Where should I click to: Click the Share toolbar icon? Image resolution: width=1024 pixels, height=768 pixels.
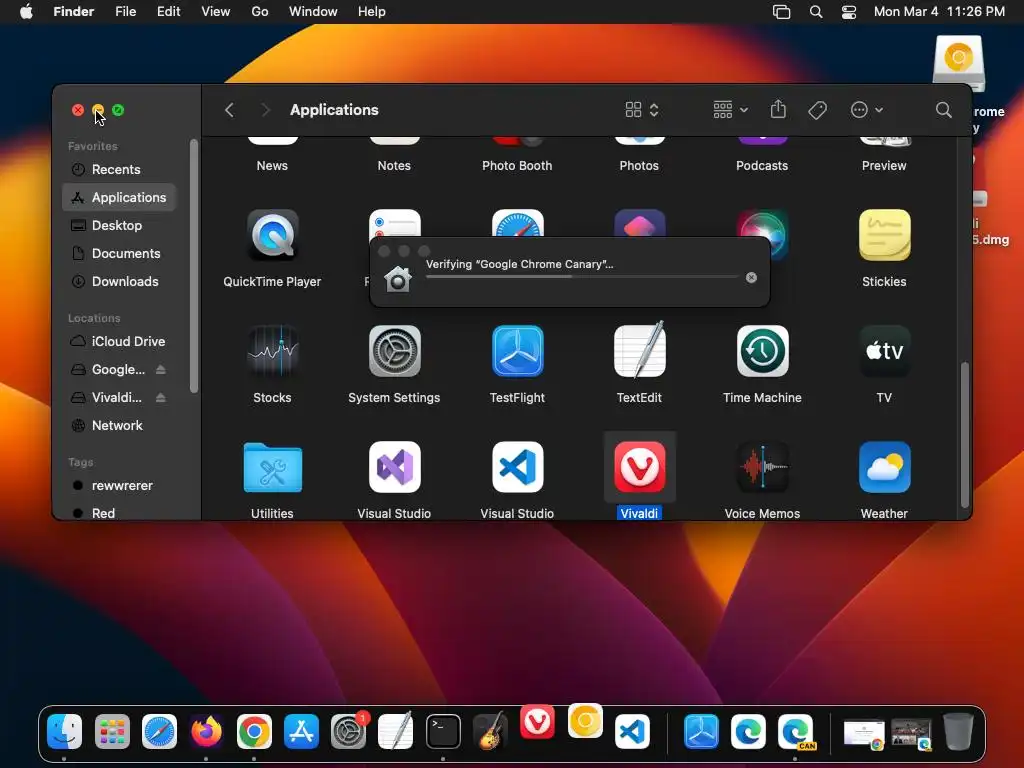click(778, 110)
